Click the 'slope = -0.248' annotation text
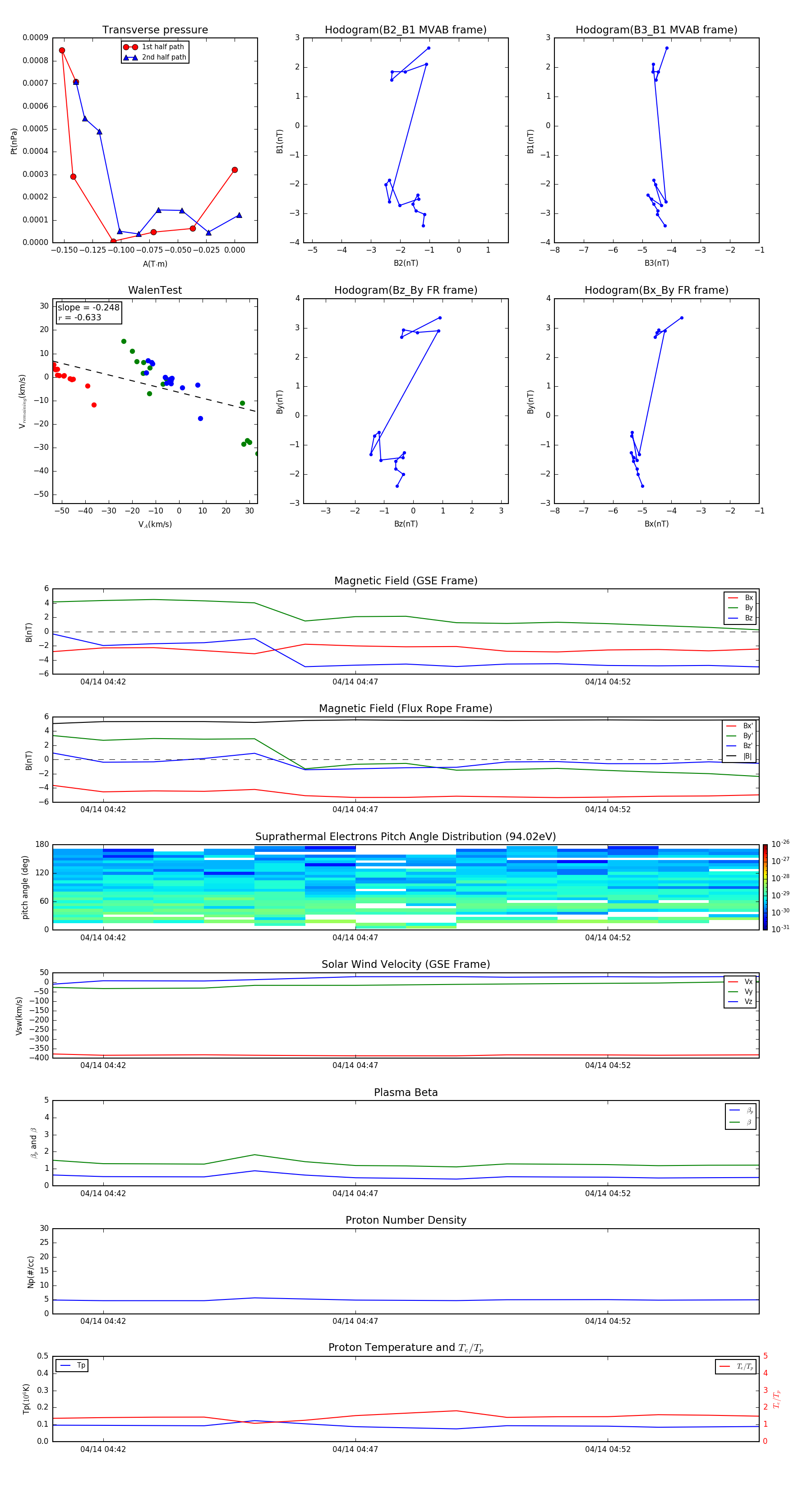Image resolution: width=812 pixels, height=1489 pixels. coord(88,308)
